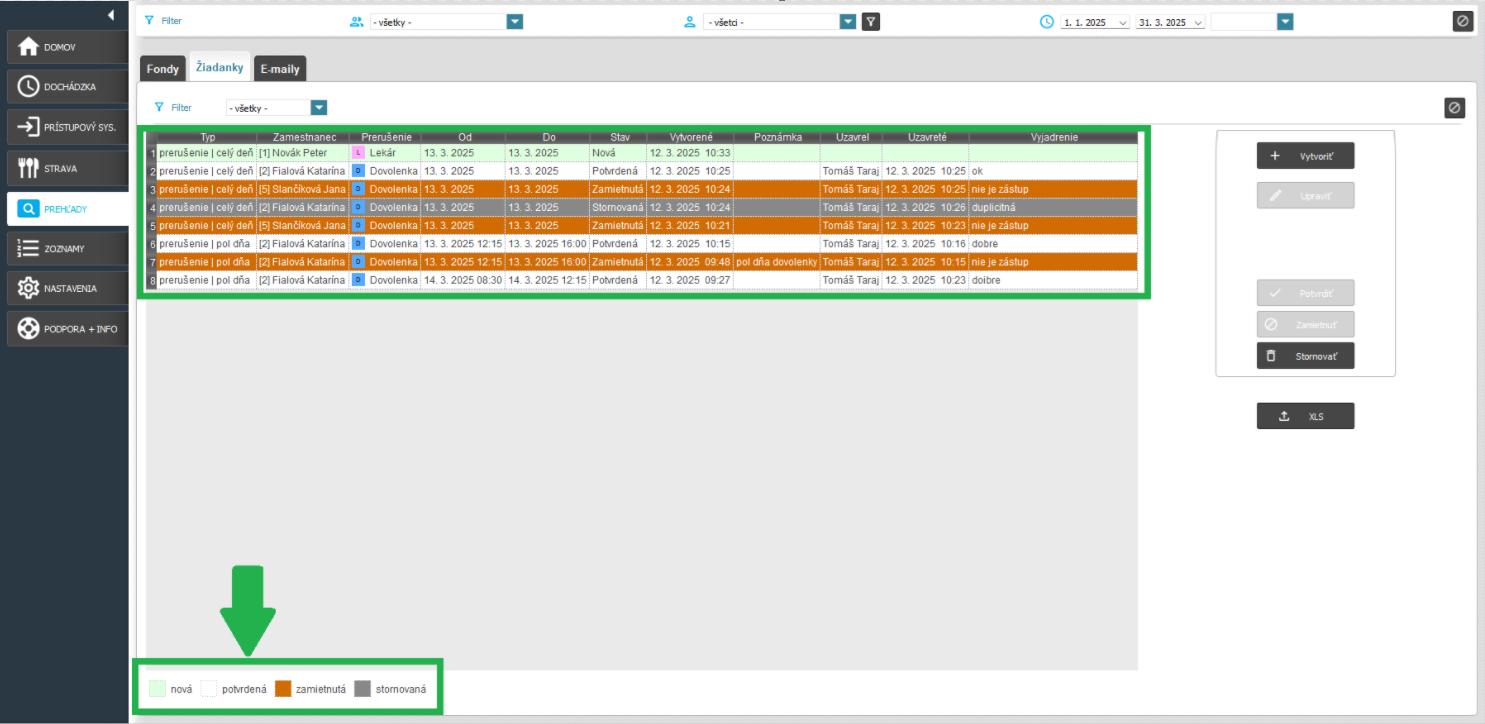Click the clear icon in the Žiadanky filter row

(x=1454, y=107)
